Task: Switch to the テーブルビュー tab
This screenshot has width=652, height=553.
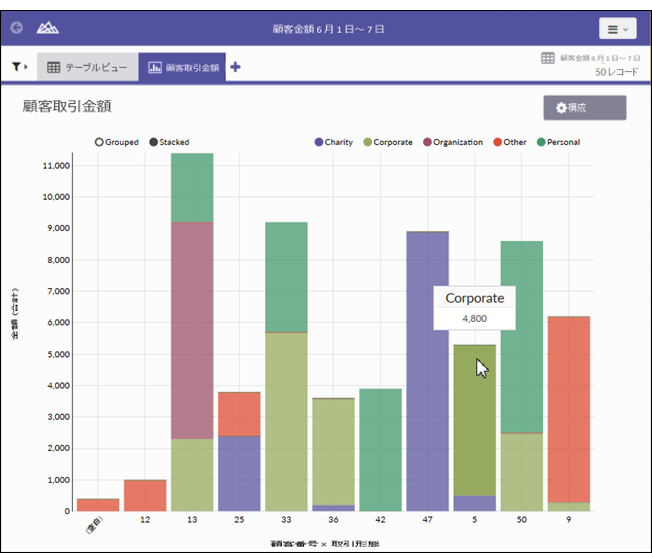Action: click(x=86, y=67)
